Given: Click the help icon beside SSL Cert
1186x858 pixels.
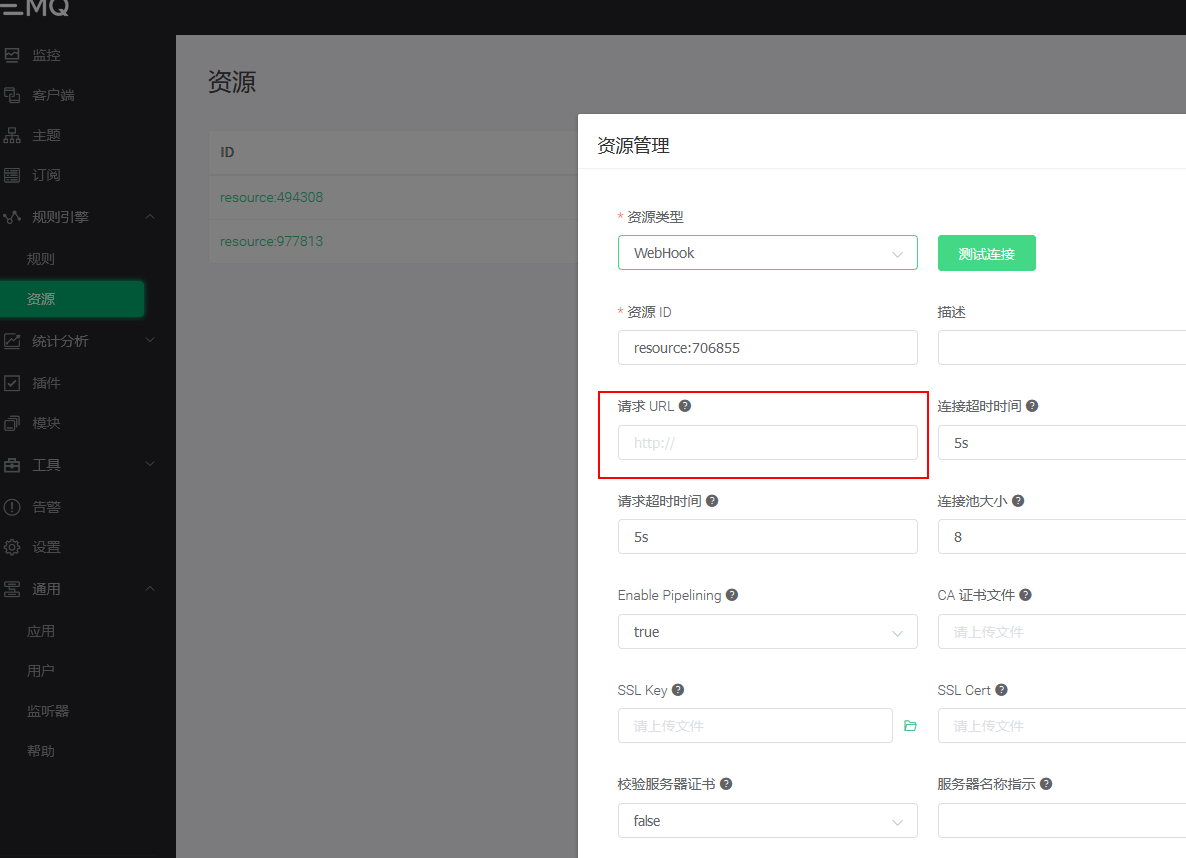Looking at the screenshot, I should (1001, 690).
